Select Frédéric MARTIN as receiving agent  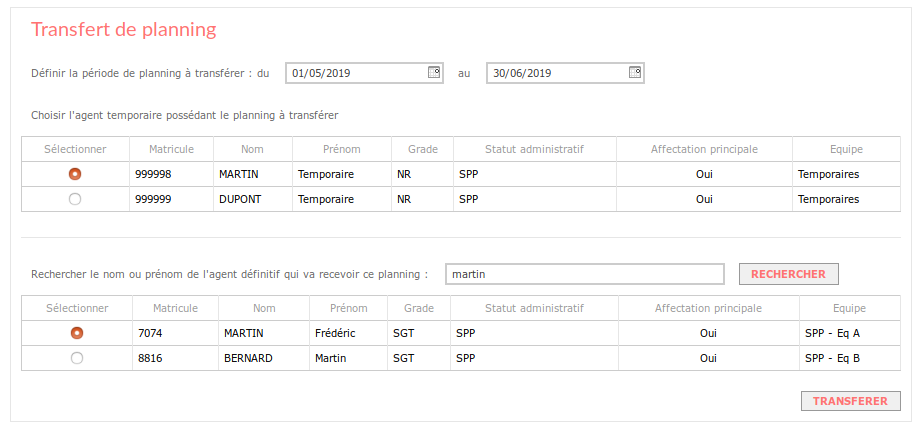(76, 333)
